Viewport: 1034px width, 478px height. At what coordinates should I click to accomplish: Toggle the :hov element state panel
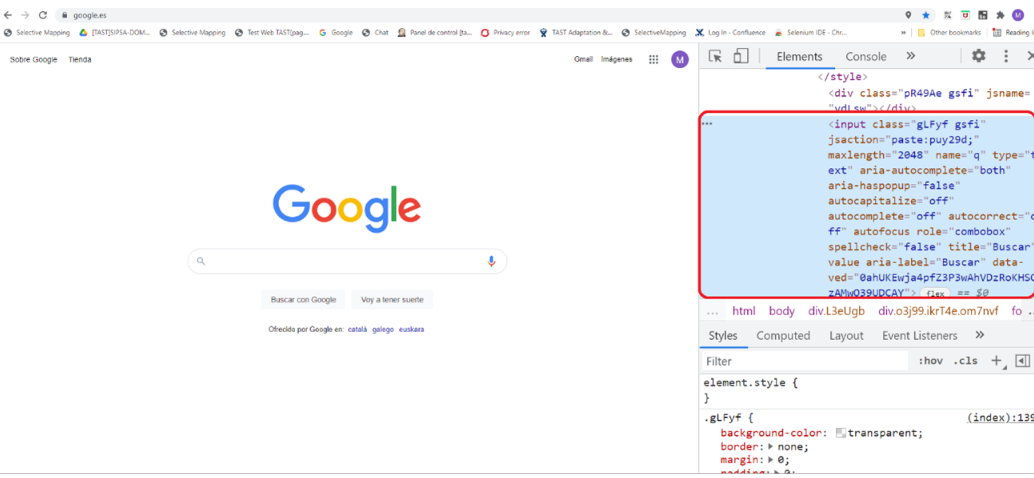coord(930,361)
